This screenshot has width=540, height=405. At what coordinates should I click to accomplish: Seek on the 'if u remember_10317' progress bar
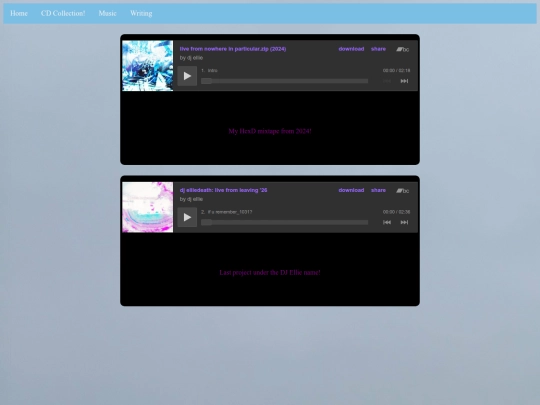click(284, 222)
